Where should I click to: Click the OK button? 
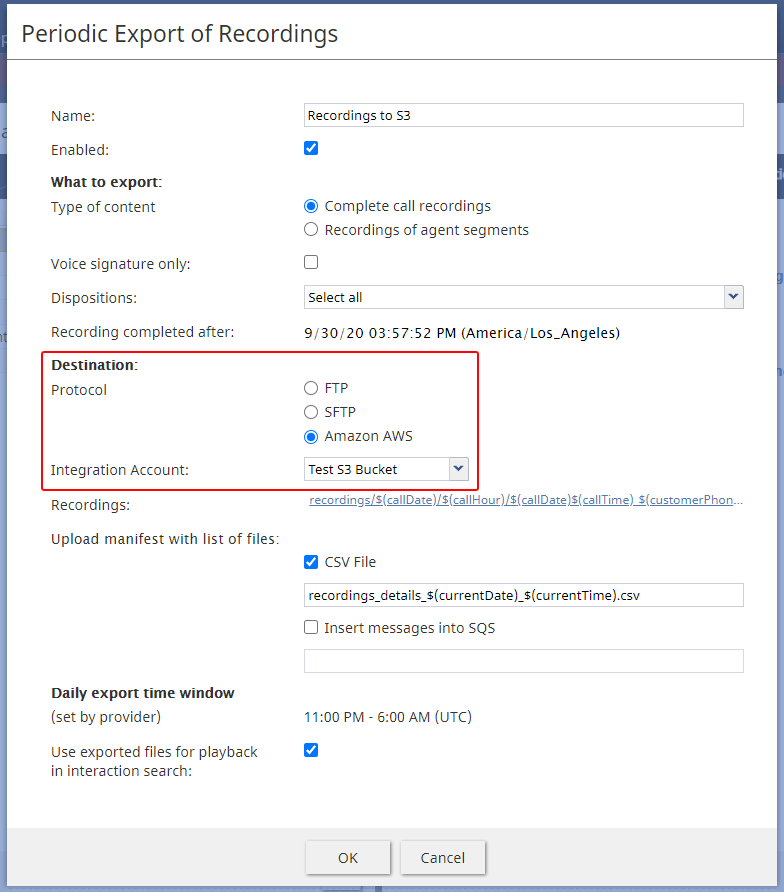point(348,857)
